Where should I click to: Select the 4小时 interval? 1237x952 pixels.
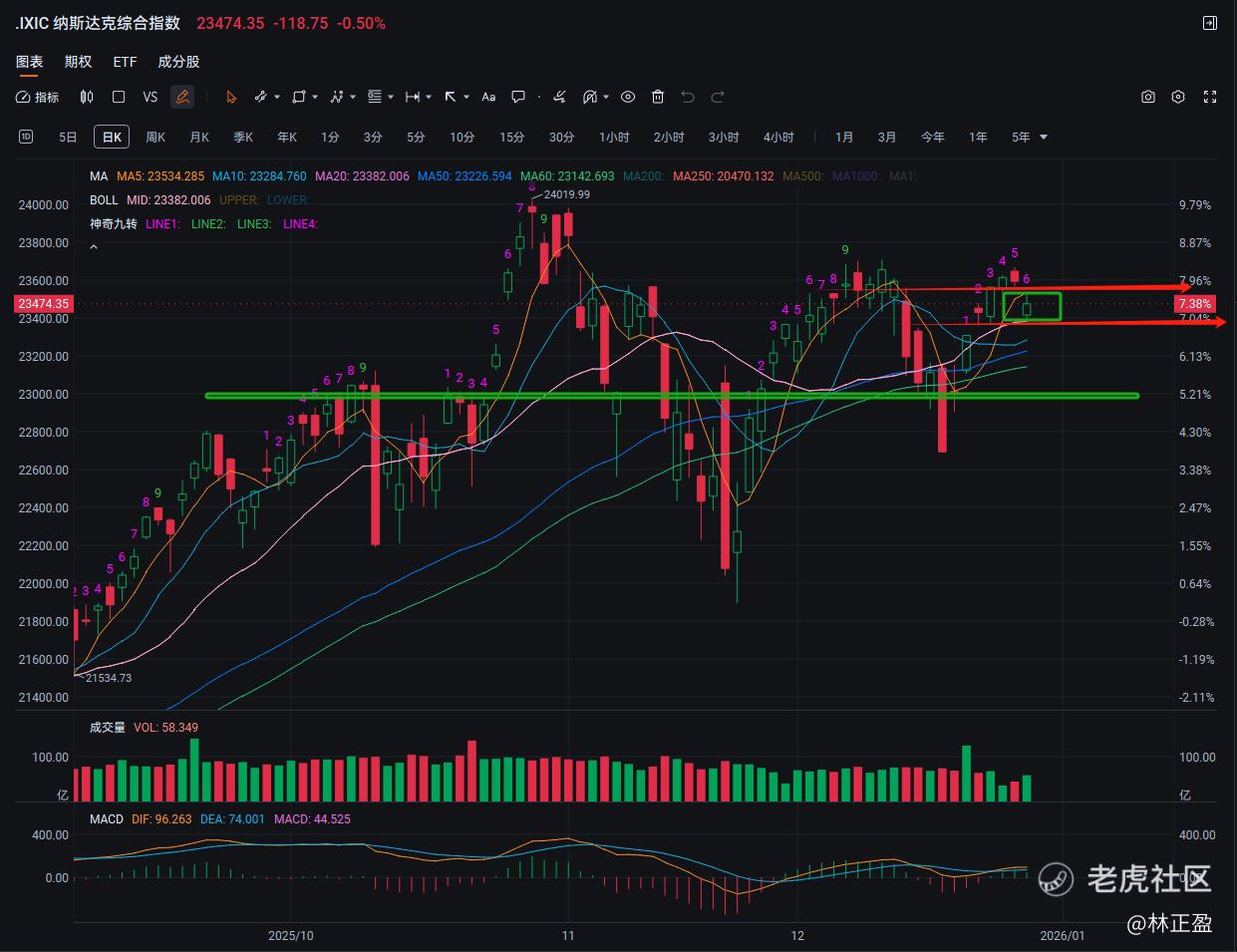click(x=778, y=138)
